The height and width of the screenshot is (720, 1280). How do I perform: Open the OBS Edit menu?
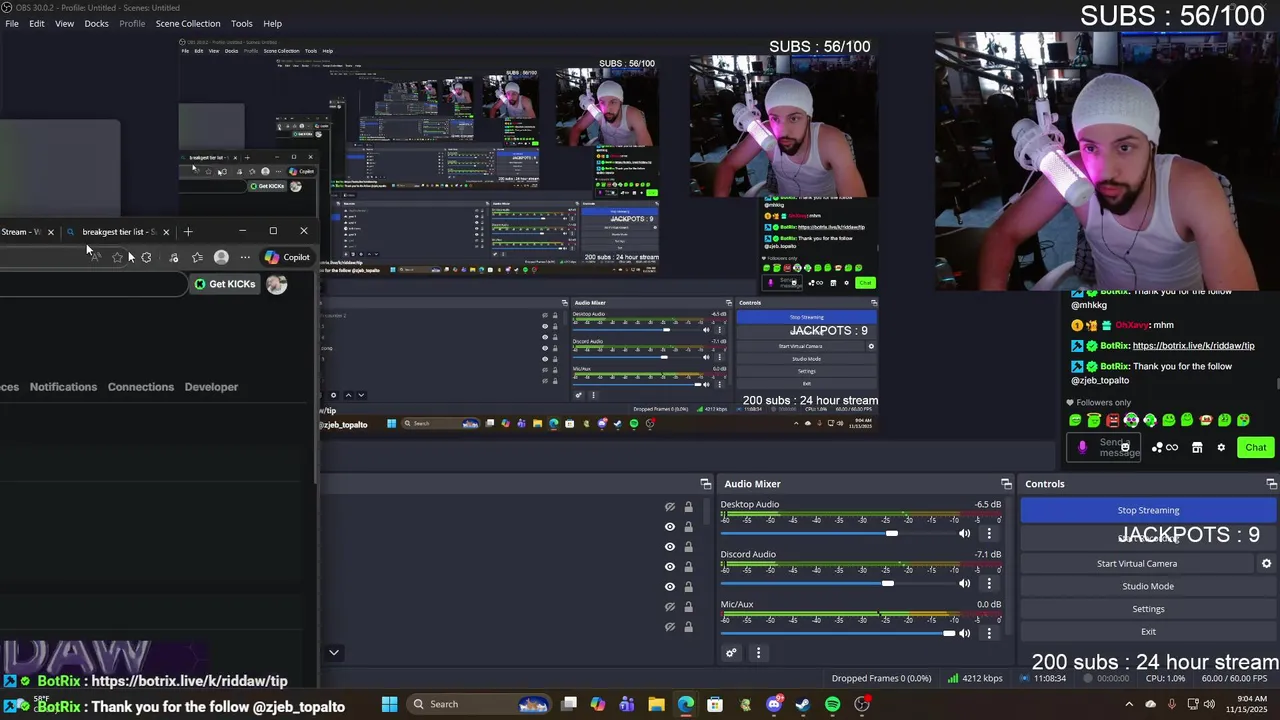coord(36,23)
